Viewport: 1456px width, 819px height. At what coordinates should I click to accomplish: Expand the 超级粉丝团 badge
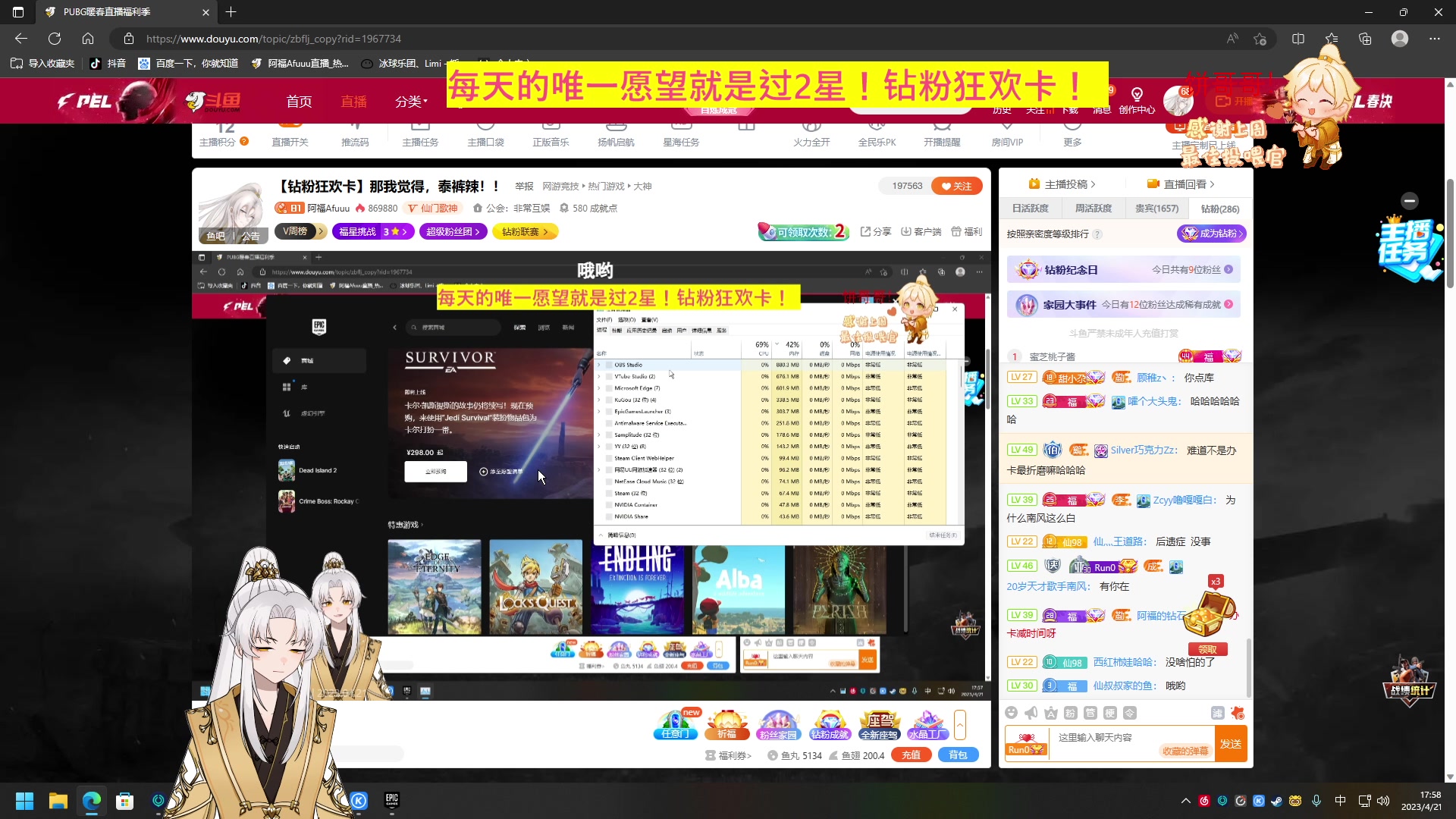[453, 231]
